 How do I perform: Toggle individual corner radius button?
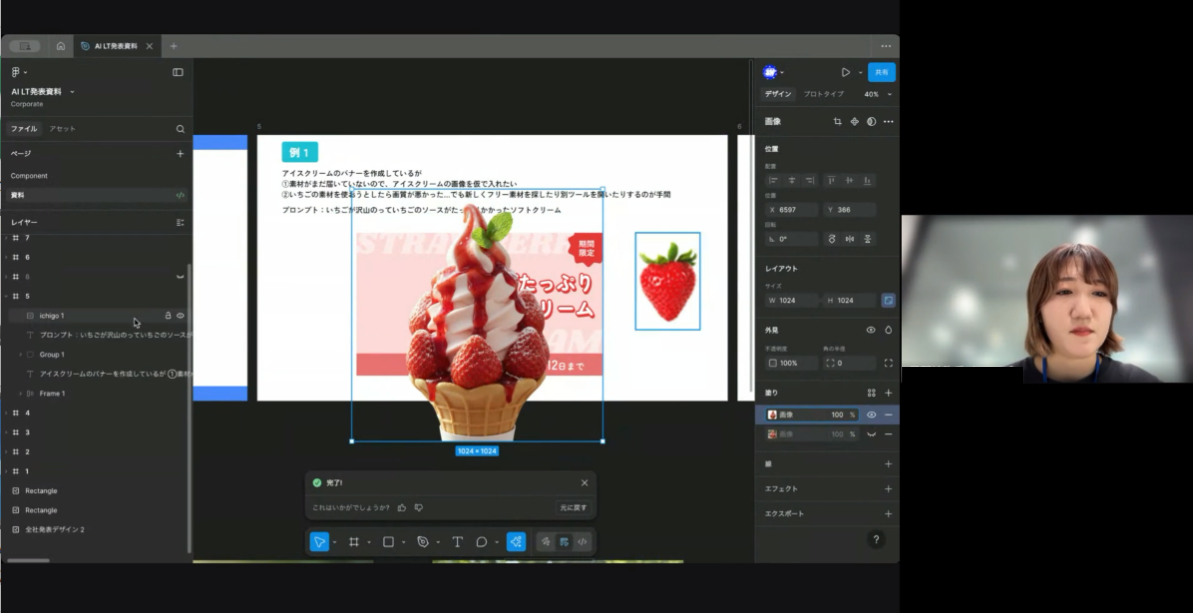(x=888, y=364)
